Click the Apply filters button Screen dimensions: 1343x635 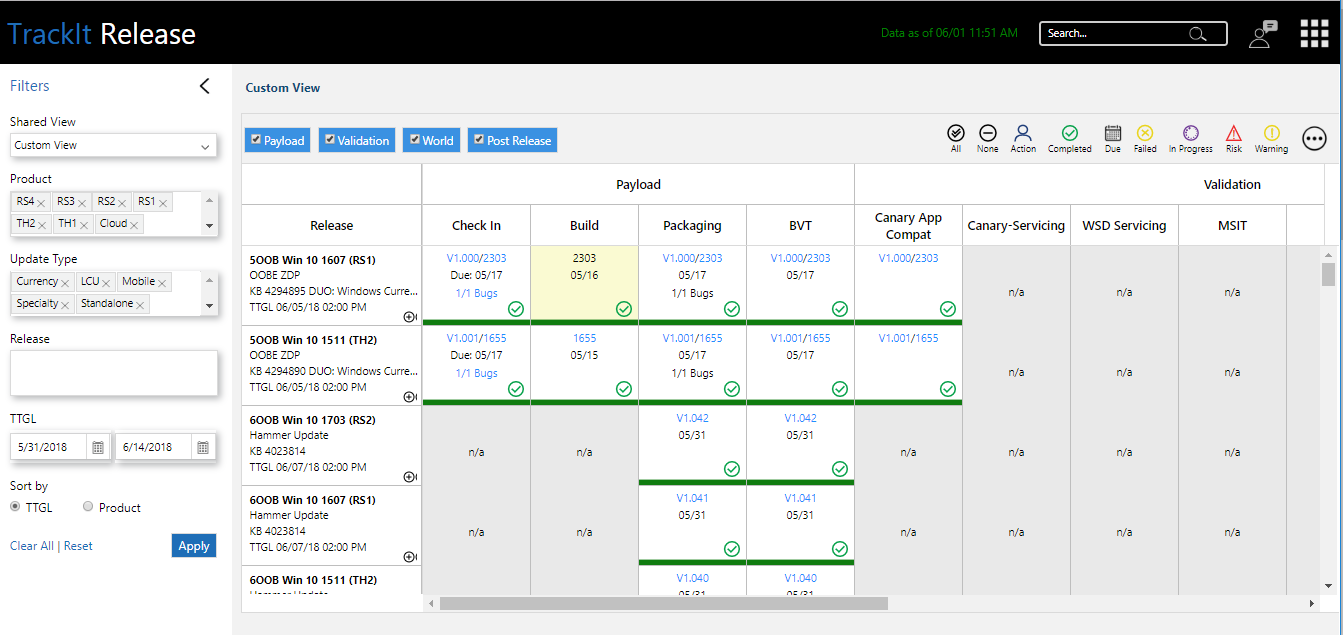[x=194, y=545]
